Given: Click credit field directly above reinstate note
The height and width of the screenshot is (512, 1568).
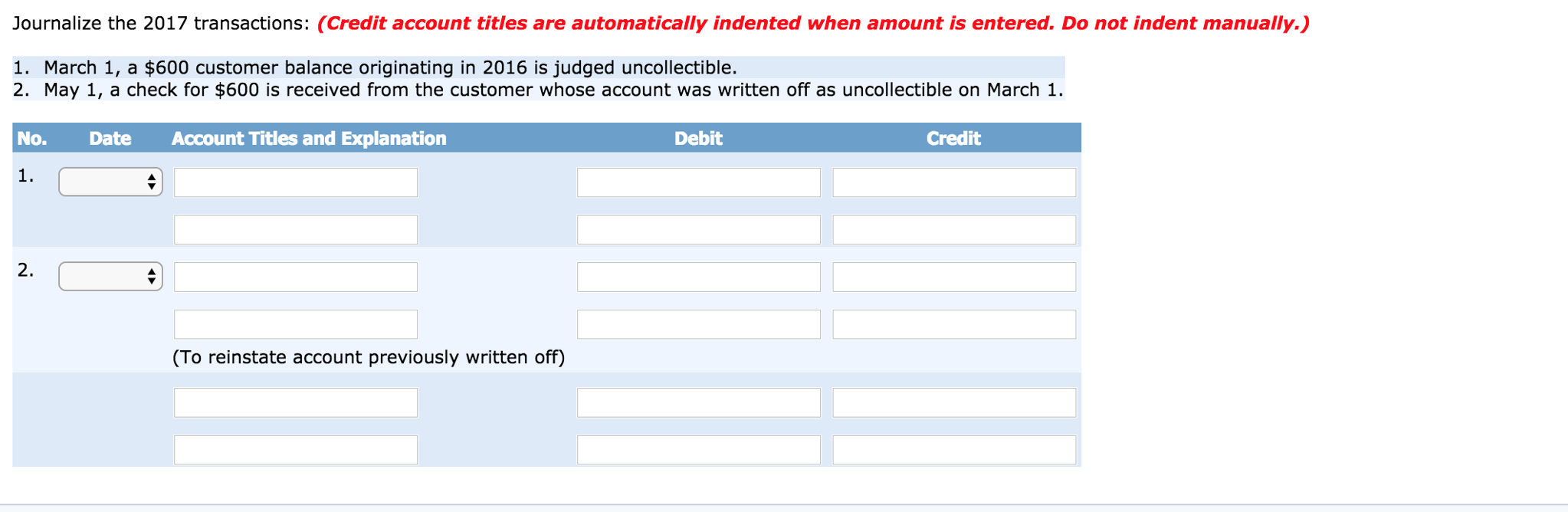Looking at the screenshot, I should [954, 324].
